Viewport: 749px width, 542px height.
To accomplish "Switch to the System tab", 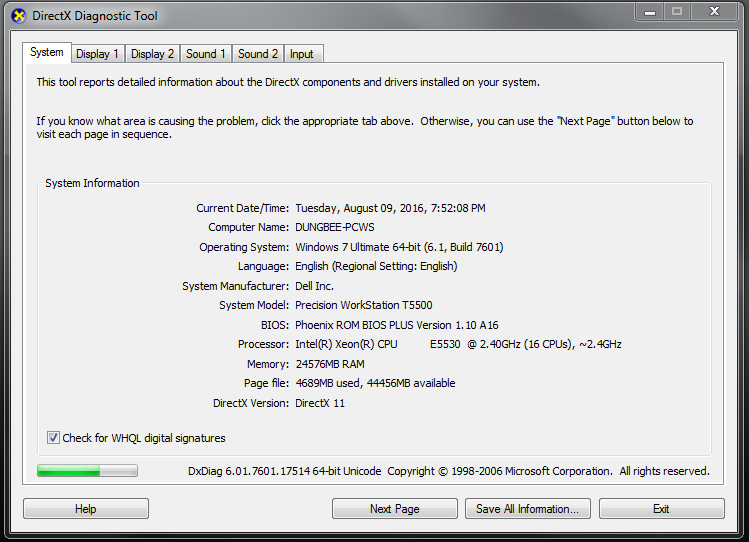I will click(46, 53).
